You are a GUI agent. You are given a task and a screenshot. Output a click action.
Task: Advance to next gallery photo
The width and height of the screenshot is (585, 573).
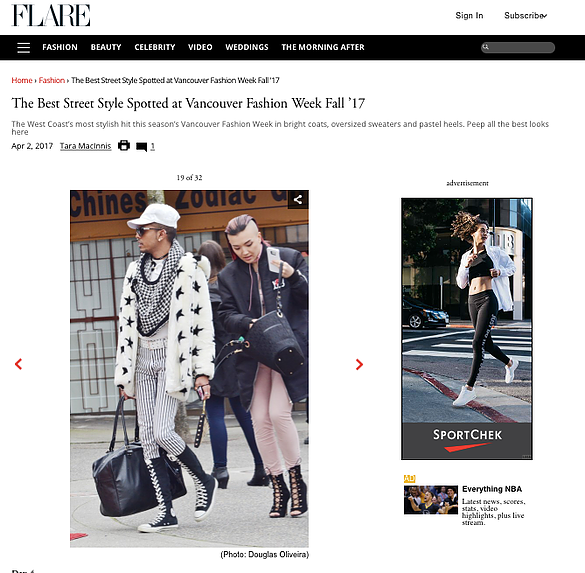tap(359, 364)
